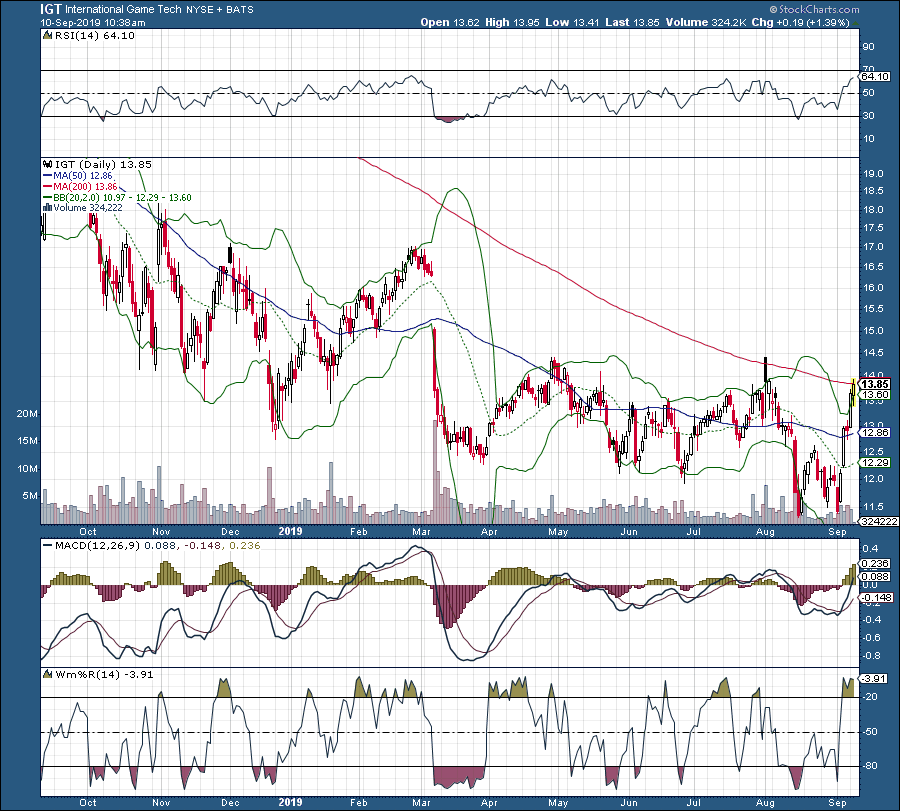Click the 20M volume axis label

tap(26, 414)
